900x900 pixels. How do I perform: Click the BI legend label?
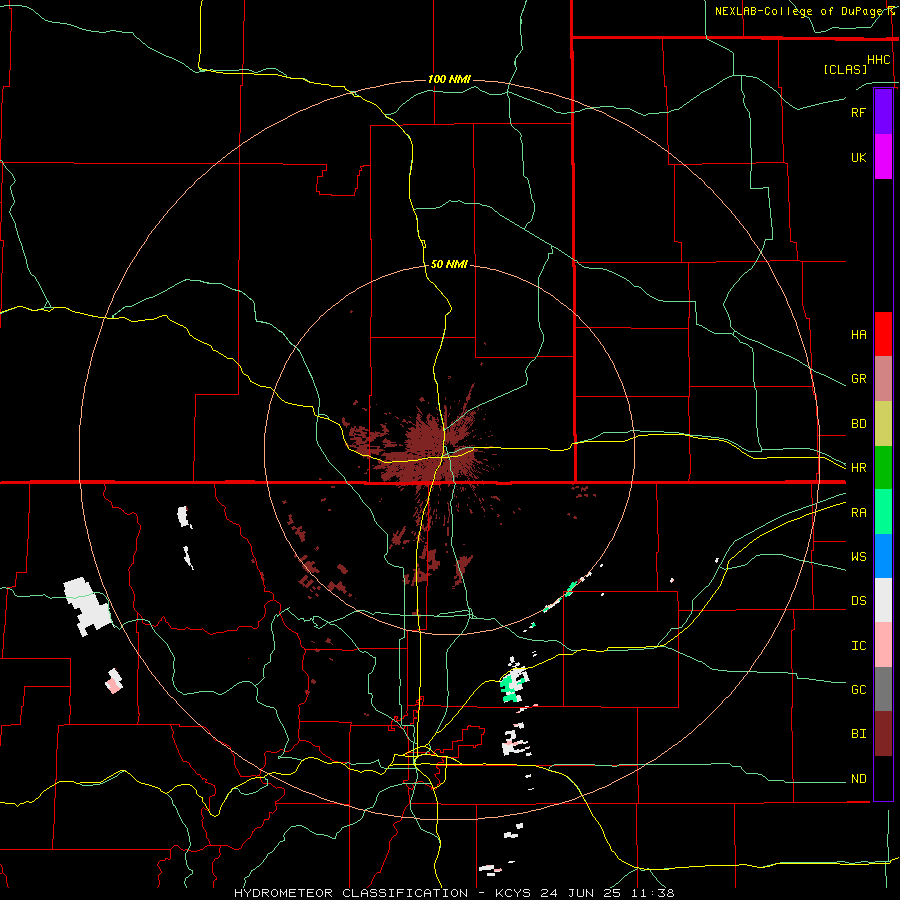[858, 734]
